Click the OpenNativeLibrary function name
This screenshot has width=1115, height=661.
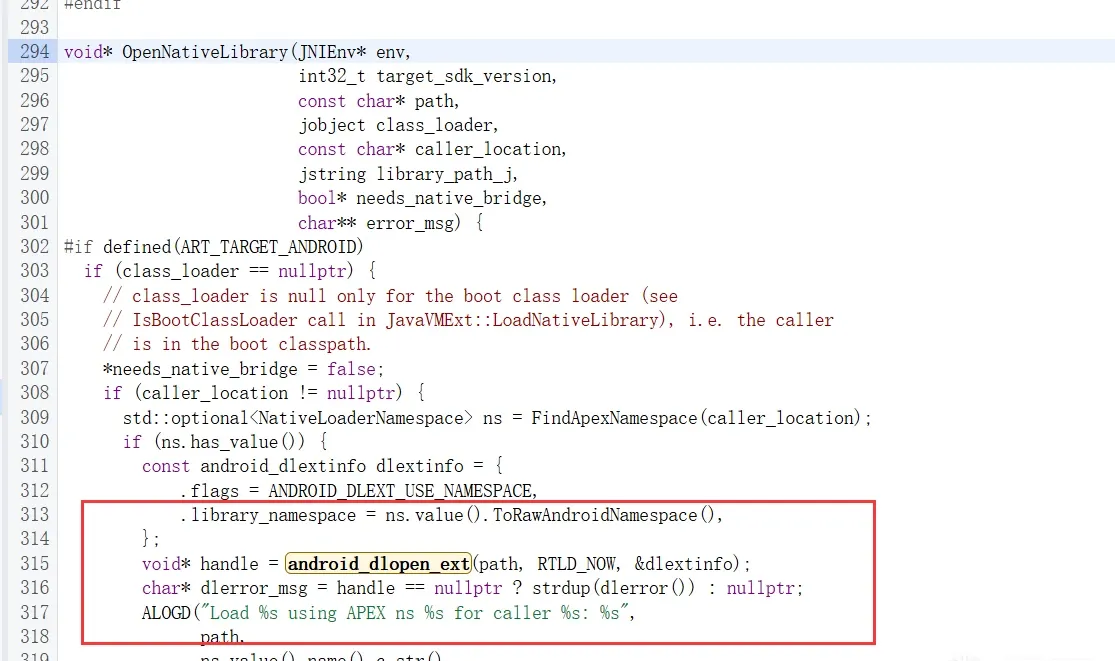tap(205, 52)
